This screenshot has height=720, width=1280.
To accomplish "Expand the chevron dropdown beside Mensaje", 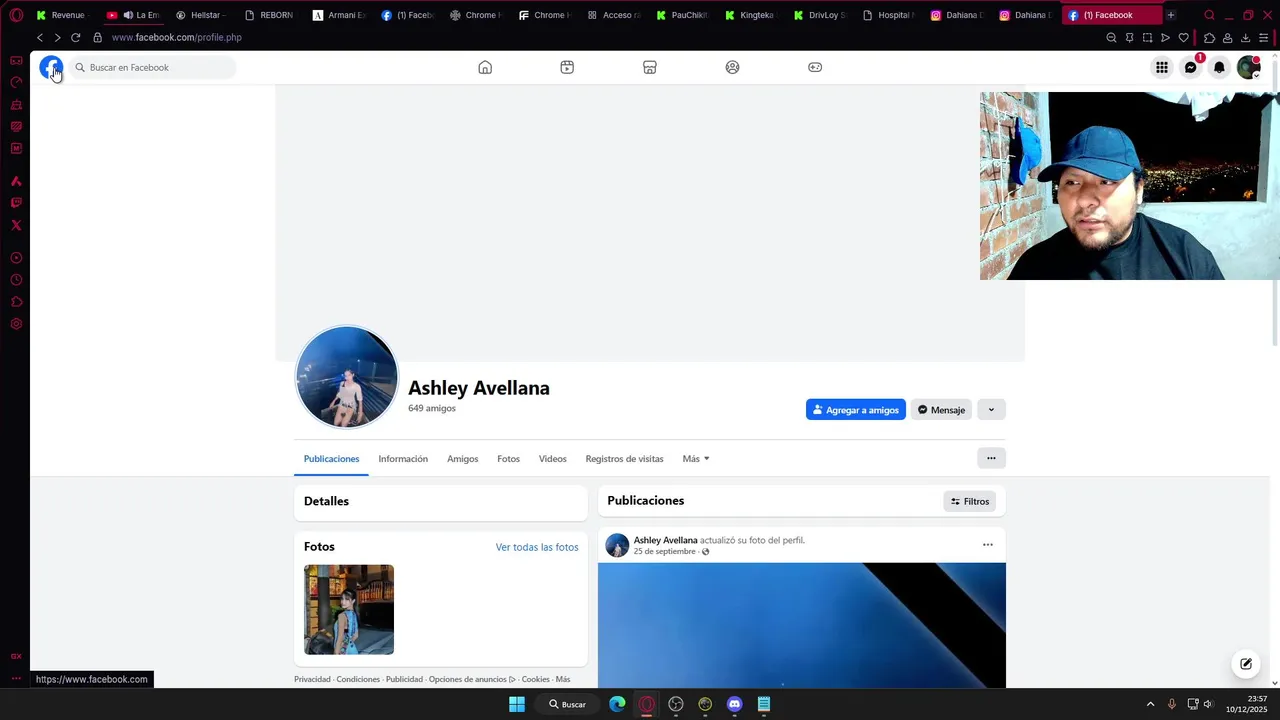I will (991, 409).
